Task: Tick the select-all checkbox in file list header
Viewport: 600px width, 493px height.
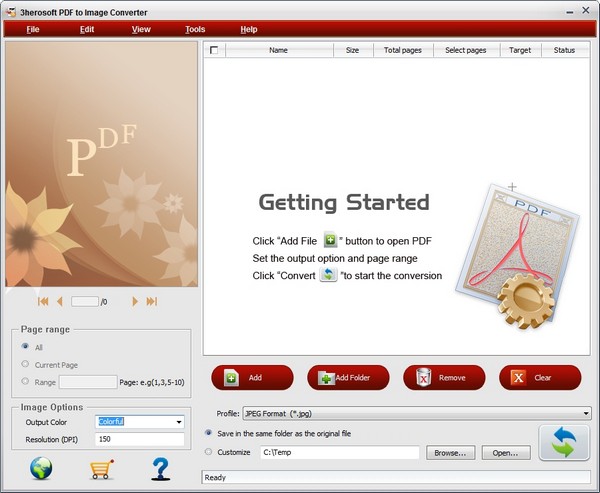Action: point(214,50)
